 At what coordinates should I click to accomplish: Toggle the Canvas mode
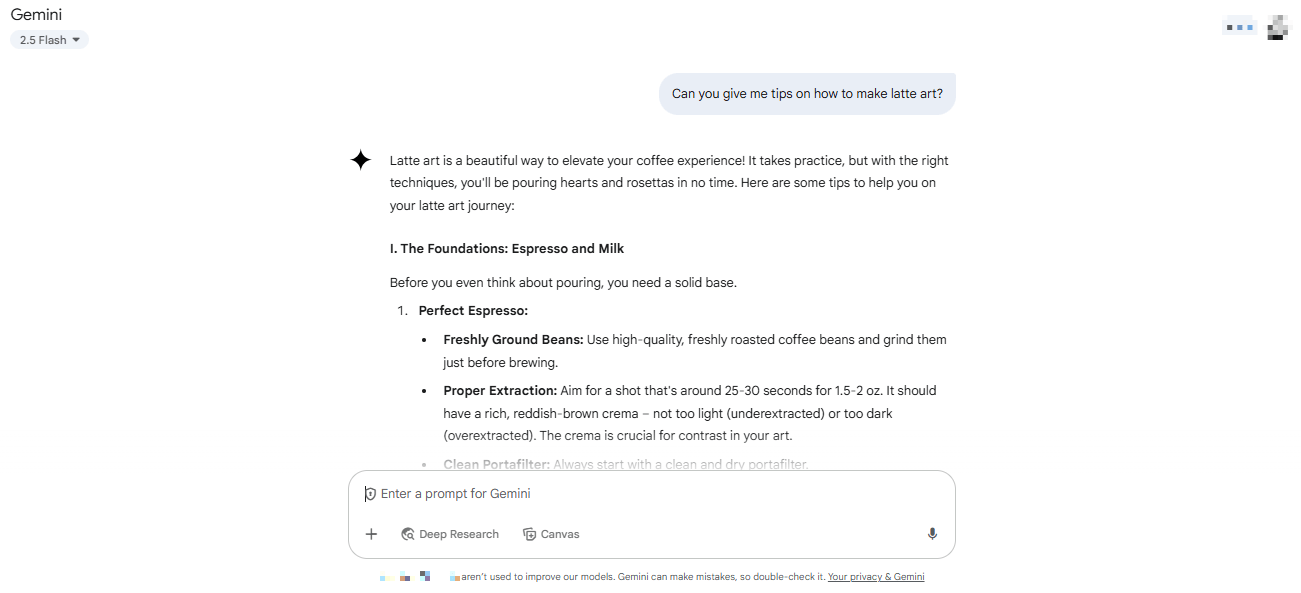(x=551, y=534)
